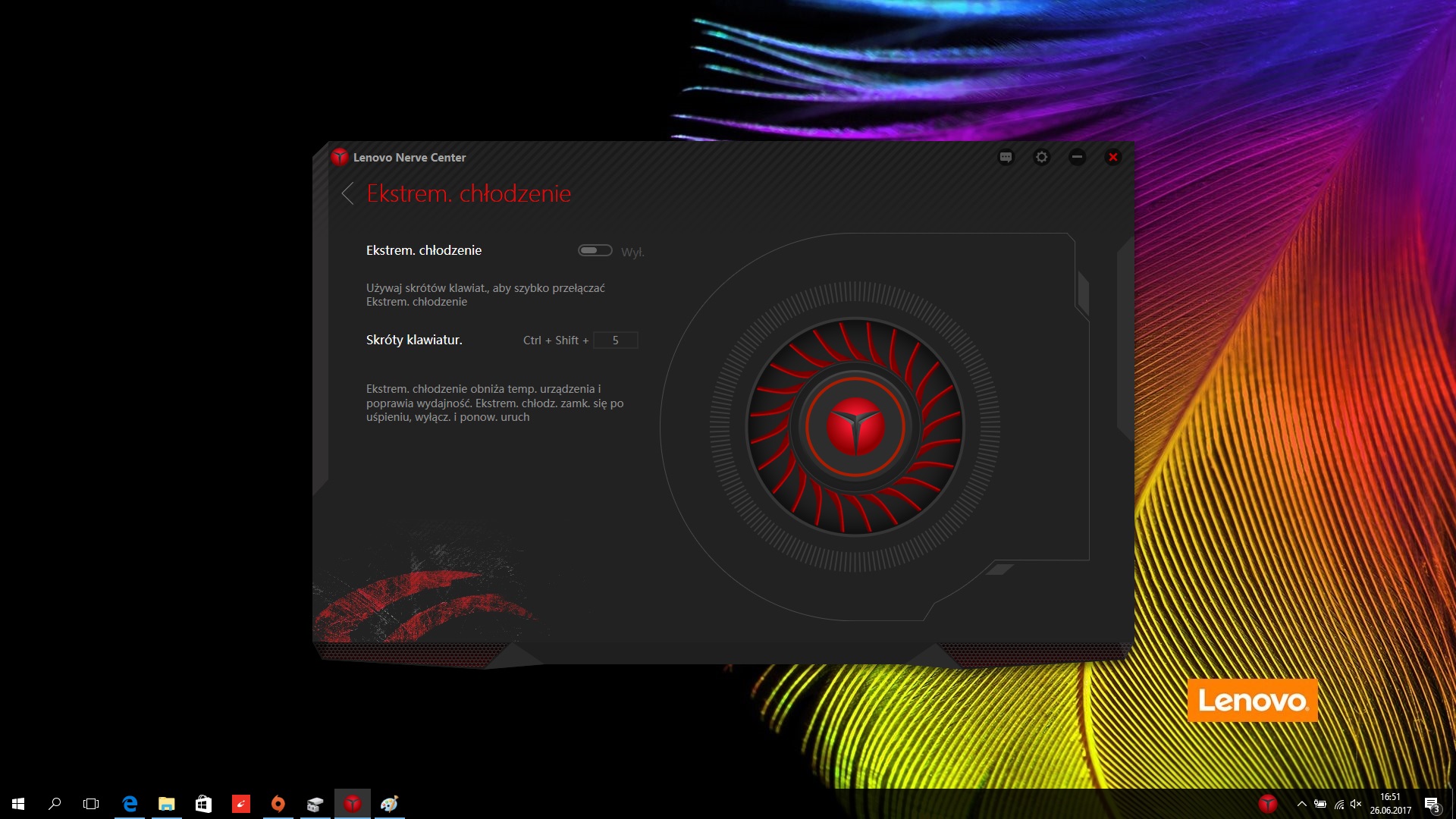The image size is (1456, 819).
Task: Close the Lenovo Nerve Center window
Action: 1113,157
